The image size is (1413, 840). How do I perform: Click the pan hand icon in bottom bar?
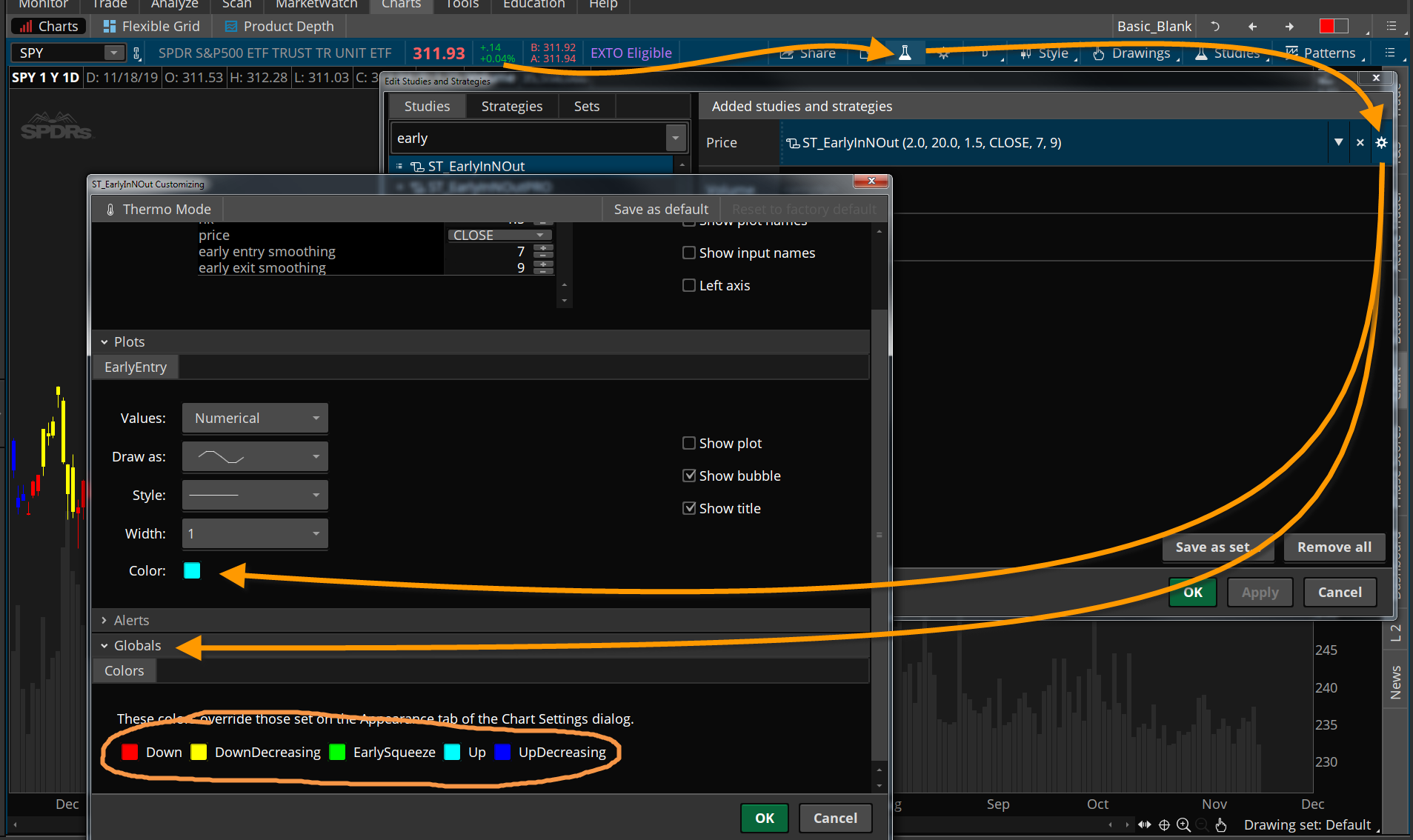point(1221,824)
